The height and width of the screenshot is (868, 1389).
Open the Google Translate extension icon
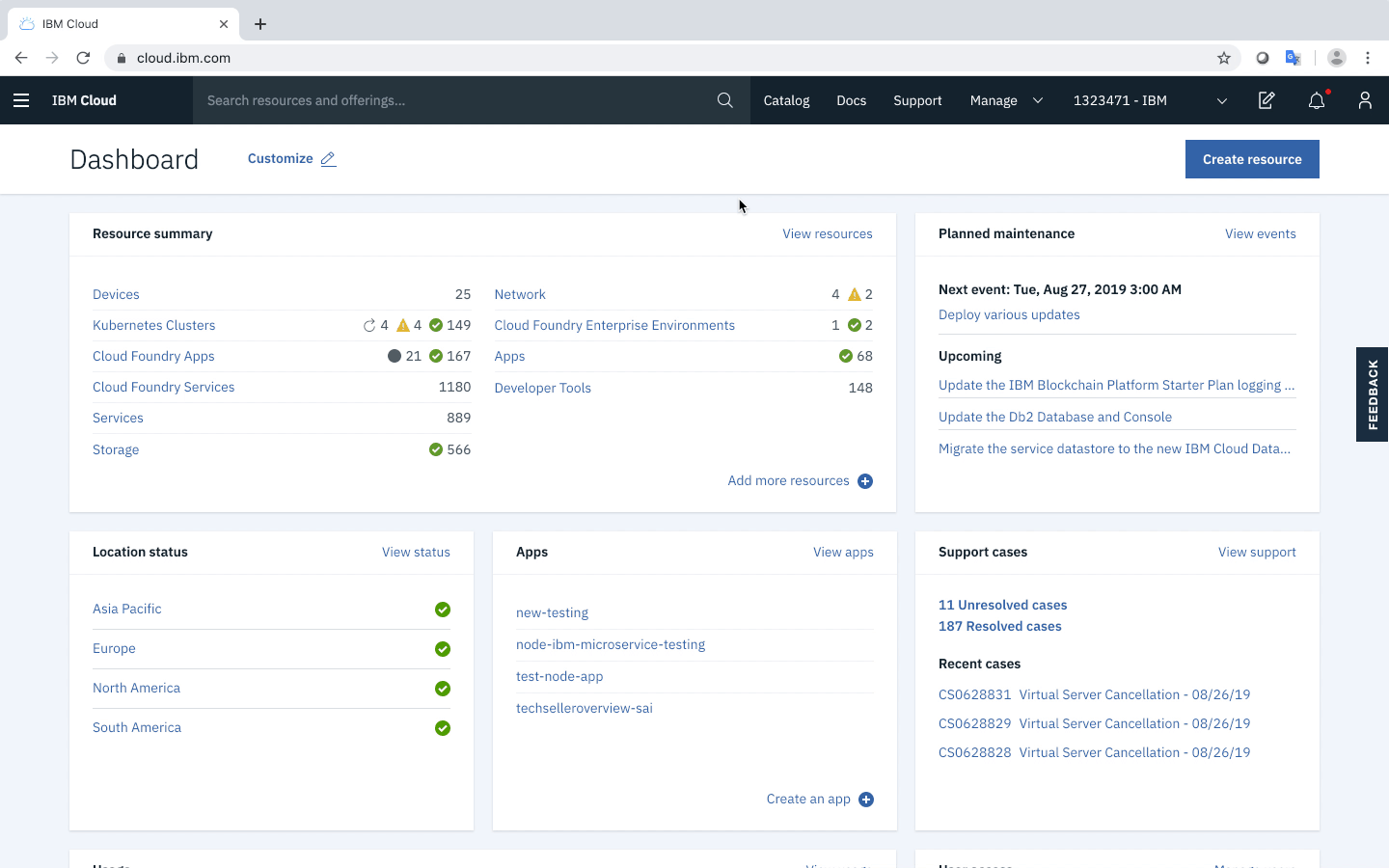click(x=1294, y=58)
